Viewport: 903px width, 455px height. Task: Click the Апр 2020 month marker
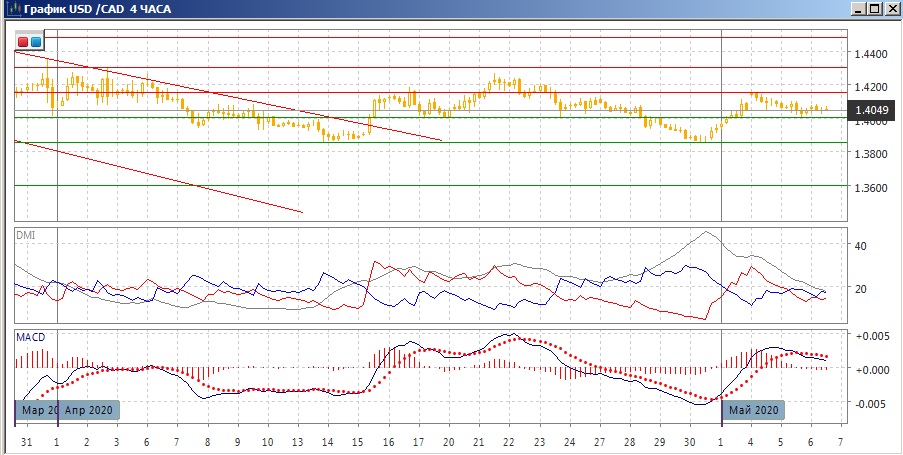pyautogui.click(x=89, y=409)
